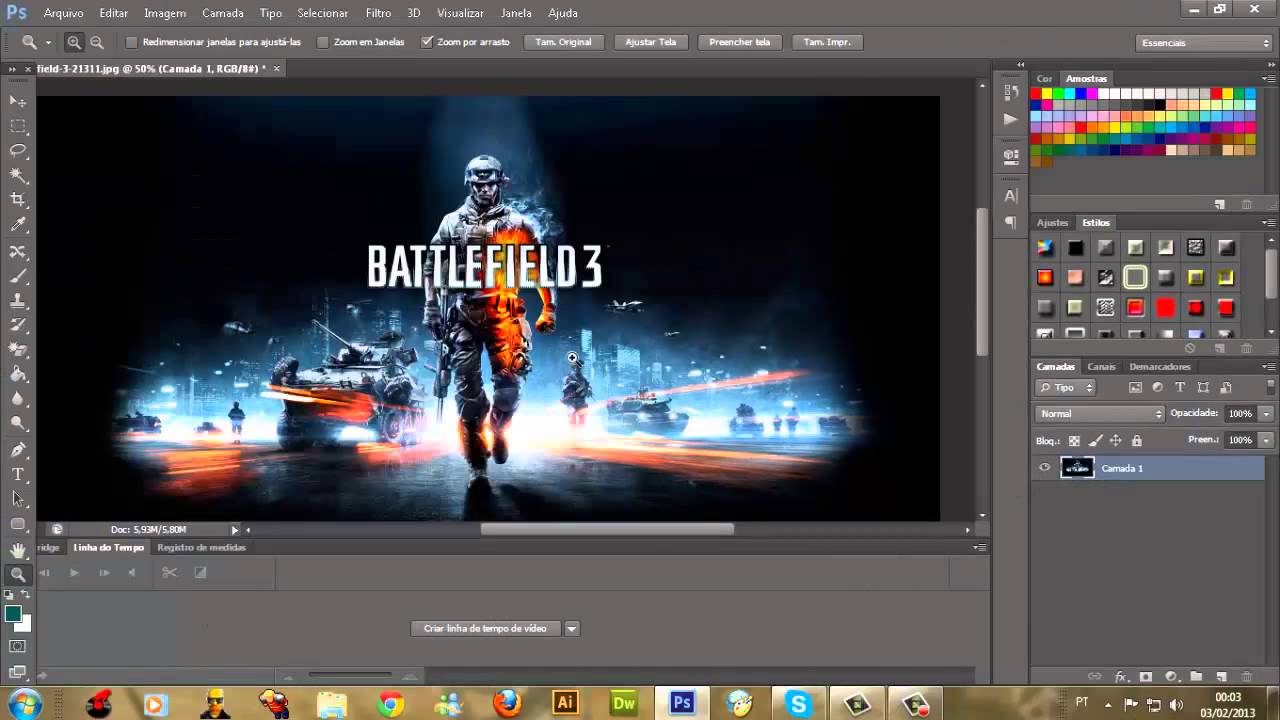The image size is (1280, 720).
Task: Open the fx layer style button
Action: (x=1121, y=677)
